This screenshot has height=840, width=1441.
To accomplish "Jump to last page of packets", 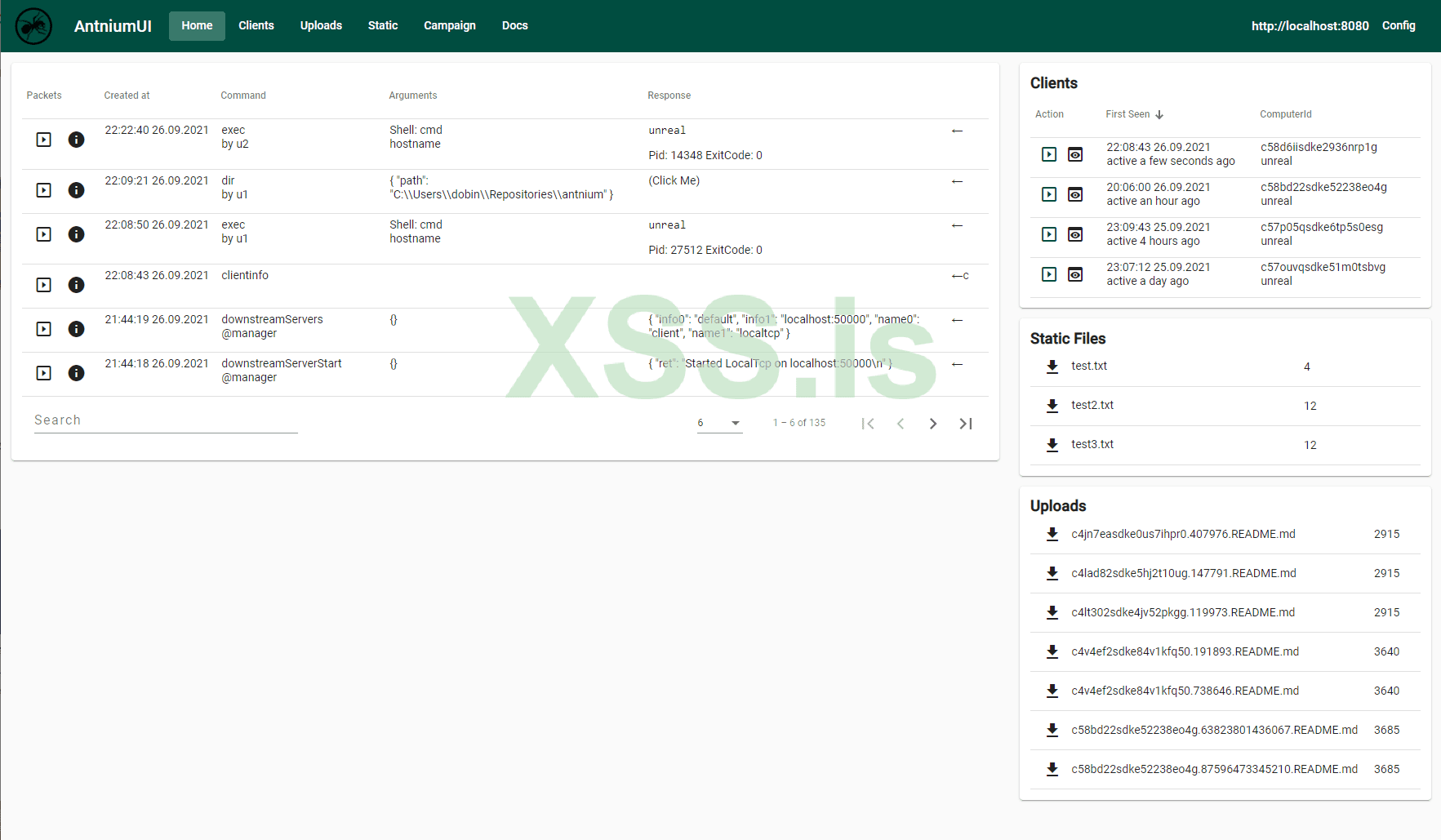I will click(x=965, y=424).
